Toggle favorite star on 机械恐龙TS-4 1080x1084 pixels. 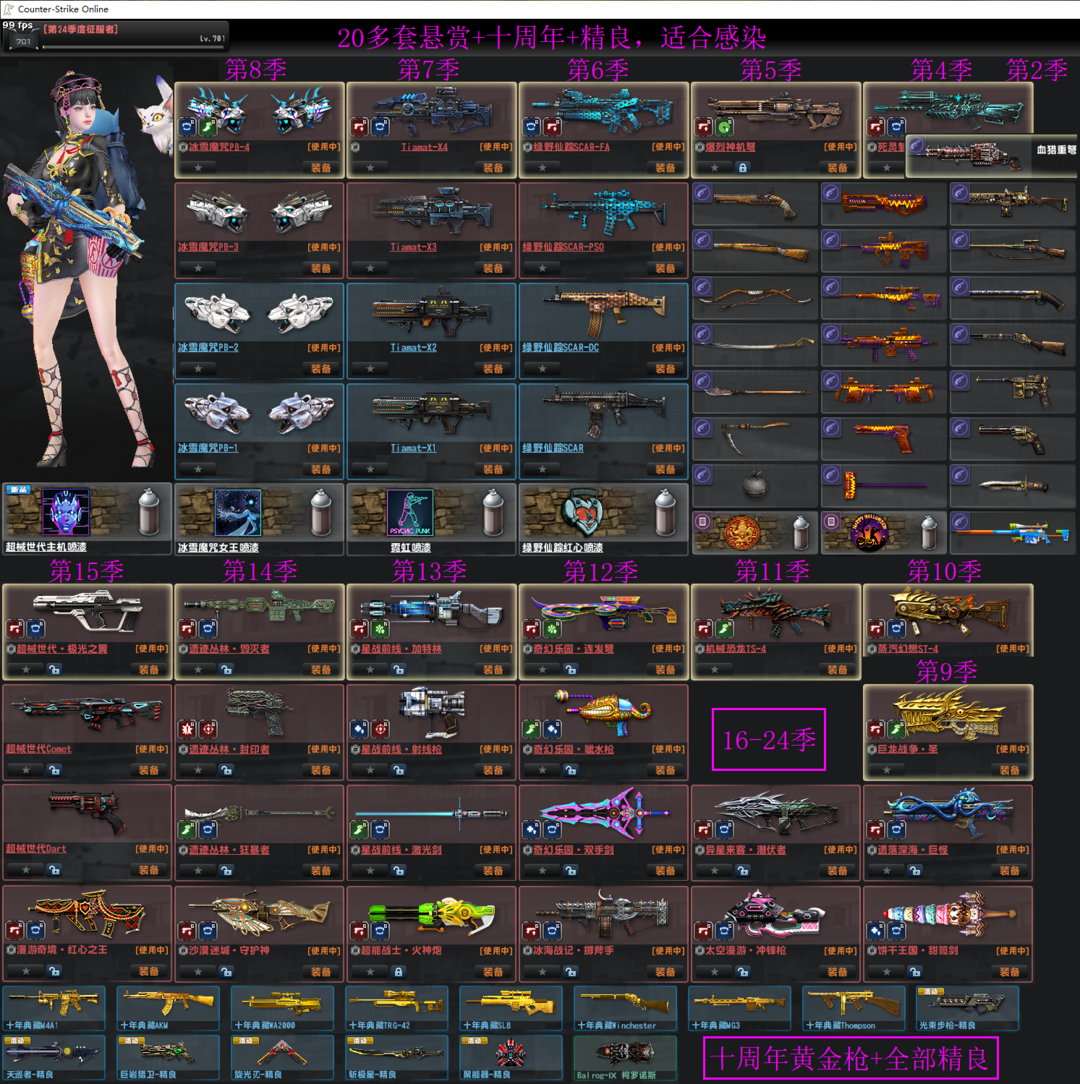(x=714, y=669)
